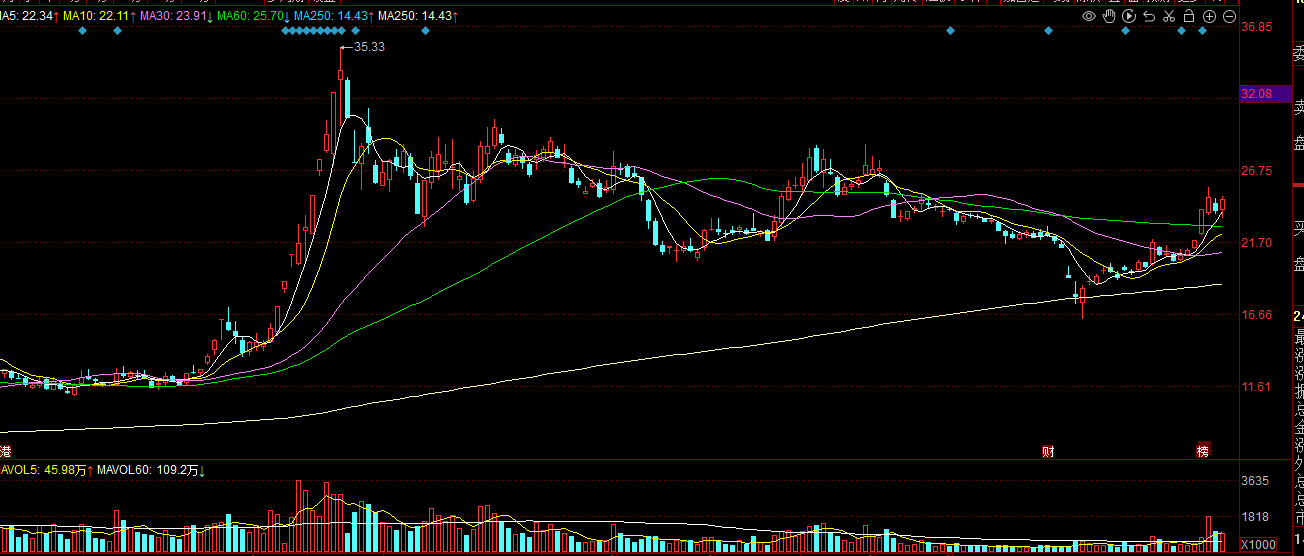Toggle the eye visibility icon
The height and width of the screenshot is (556, 1304).
tap(1090, 16)
